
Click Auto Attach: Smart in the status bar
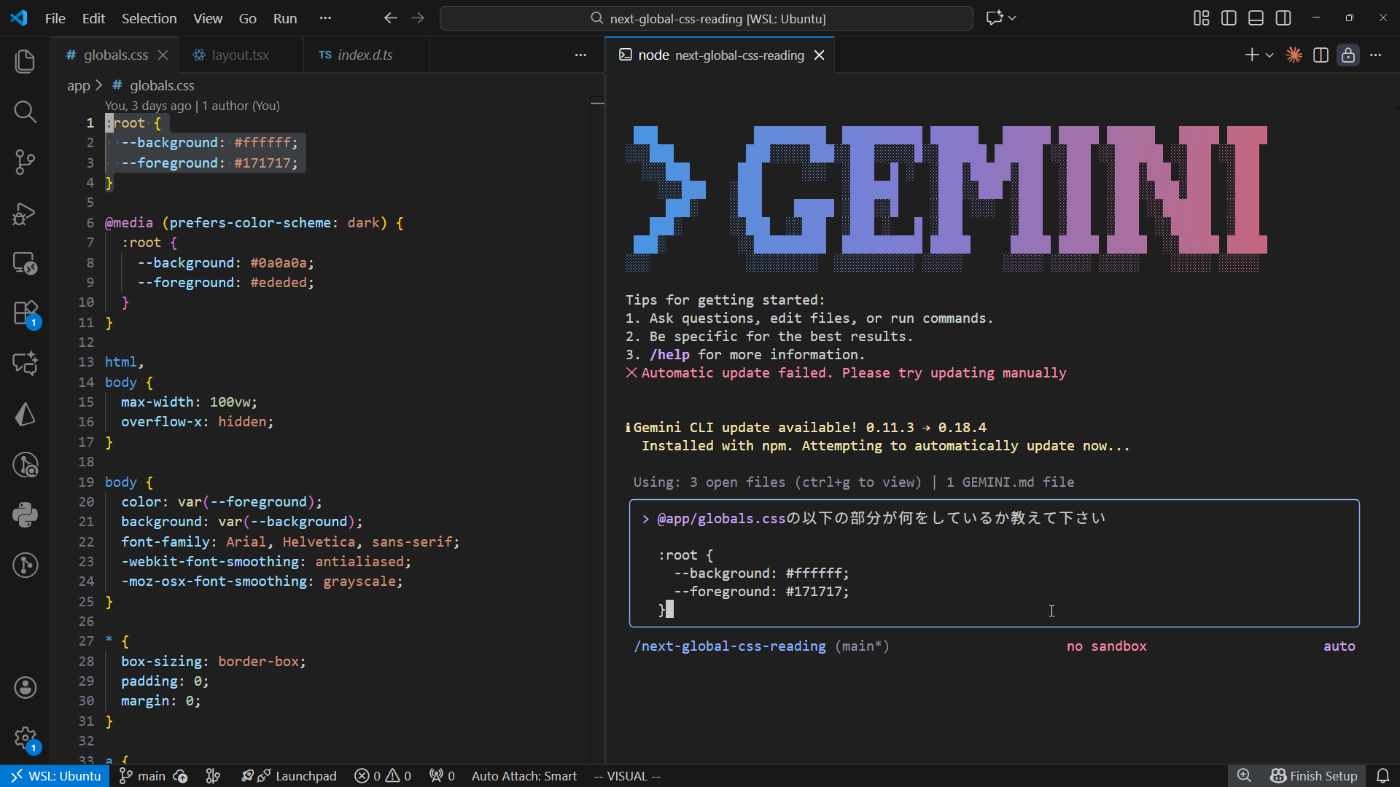click(x=524, y=776)
